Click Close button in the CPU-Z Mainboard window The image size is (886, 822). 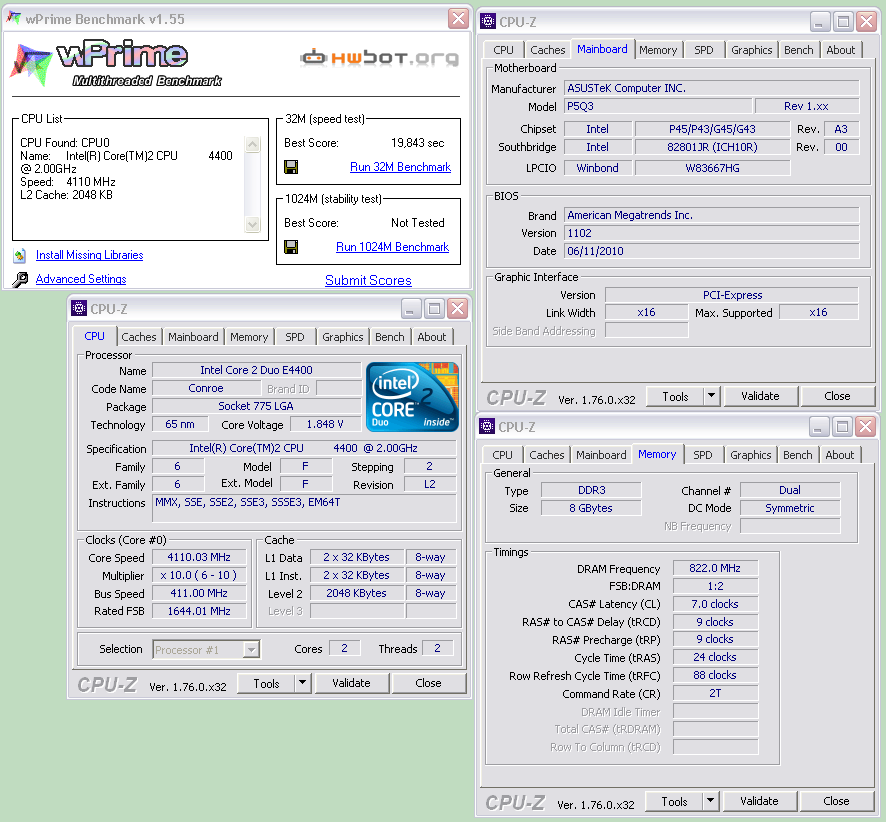(837, 395)
